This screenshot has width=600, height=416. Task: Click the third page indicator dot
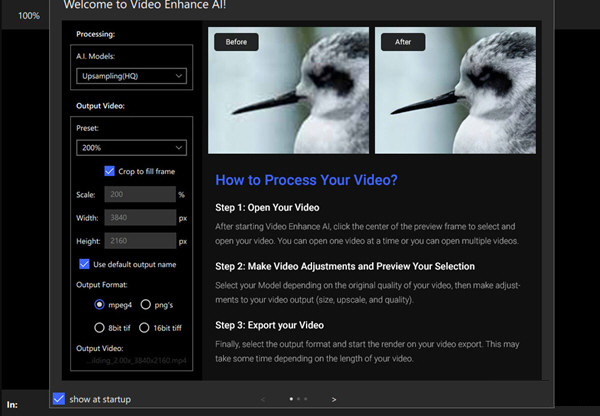point(305,399)
